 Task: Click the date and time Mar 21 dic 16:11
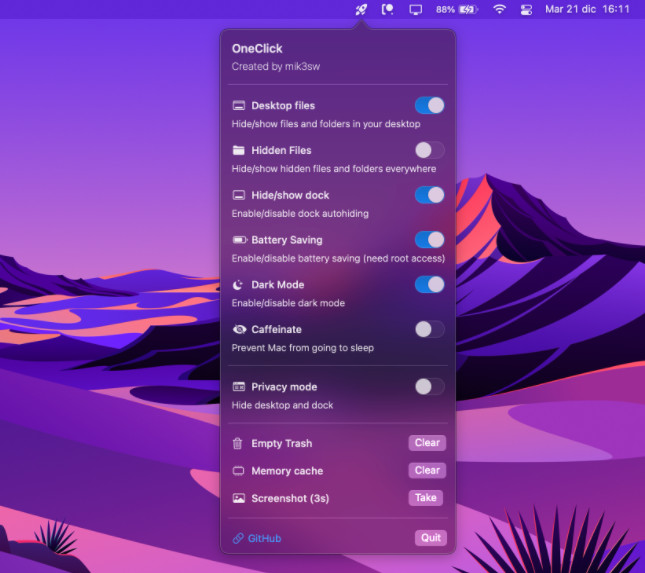click(x=587, y=9)
